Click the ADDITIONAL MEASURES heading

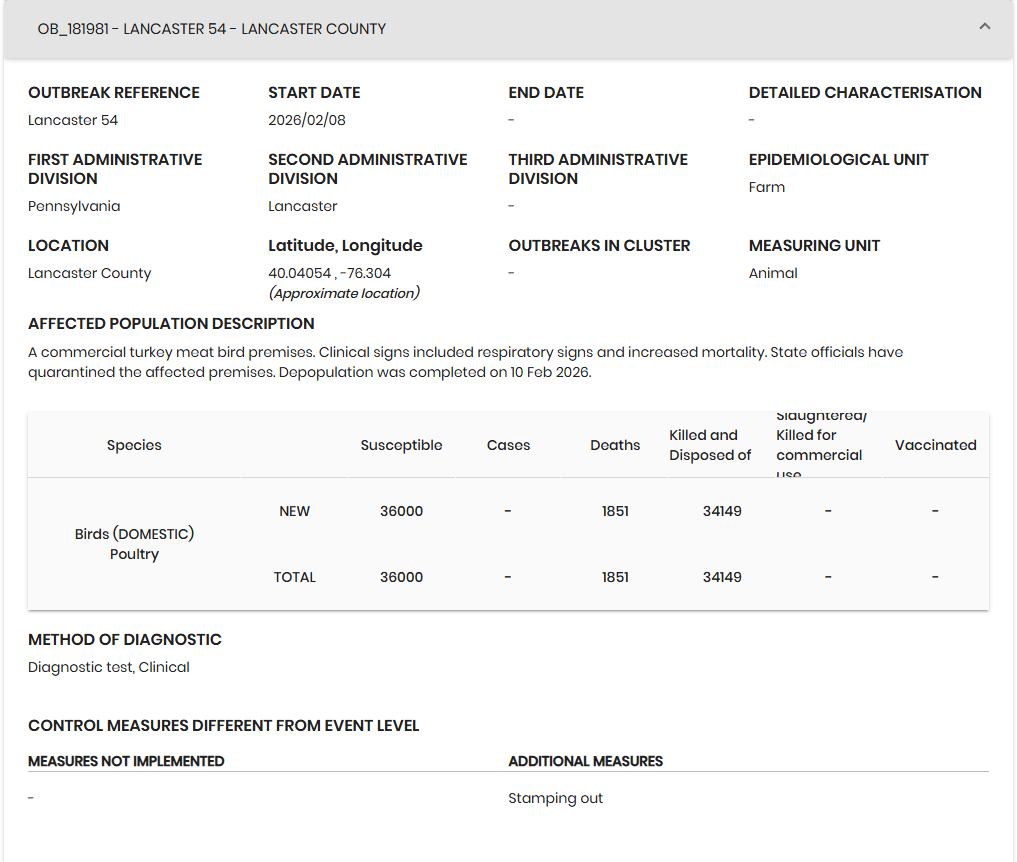tap(586, 761)
